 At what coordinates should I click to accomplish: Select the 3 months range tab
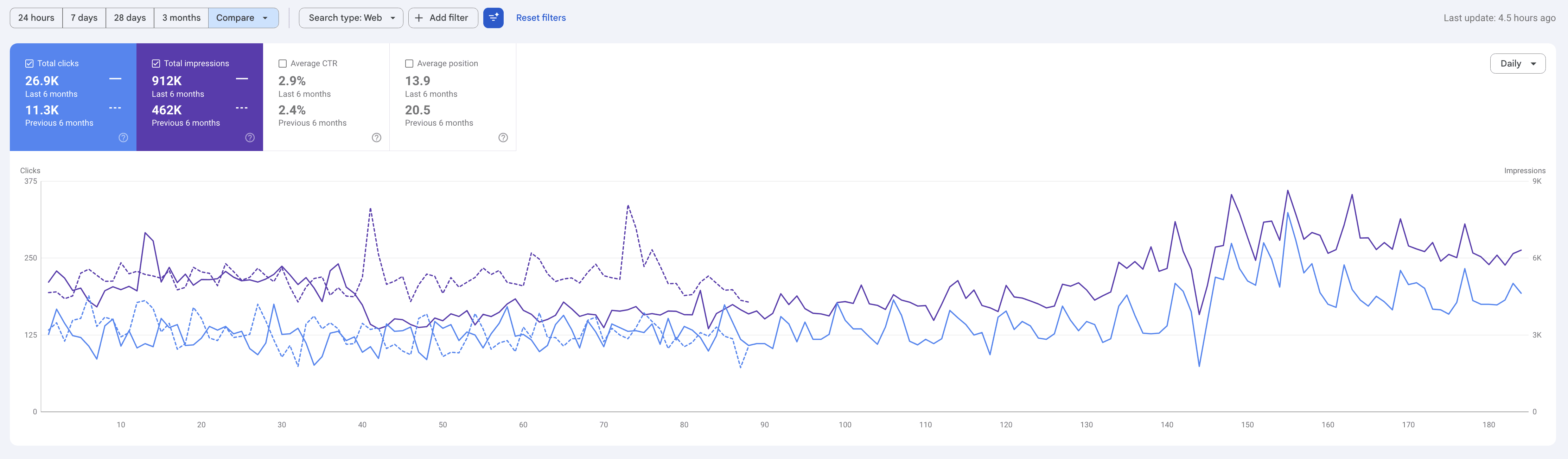click(x=181, y=18)
